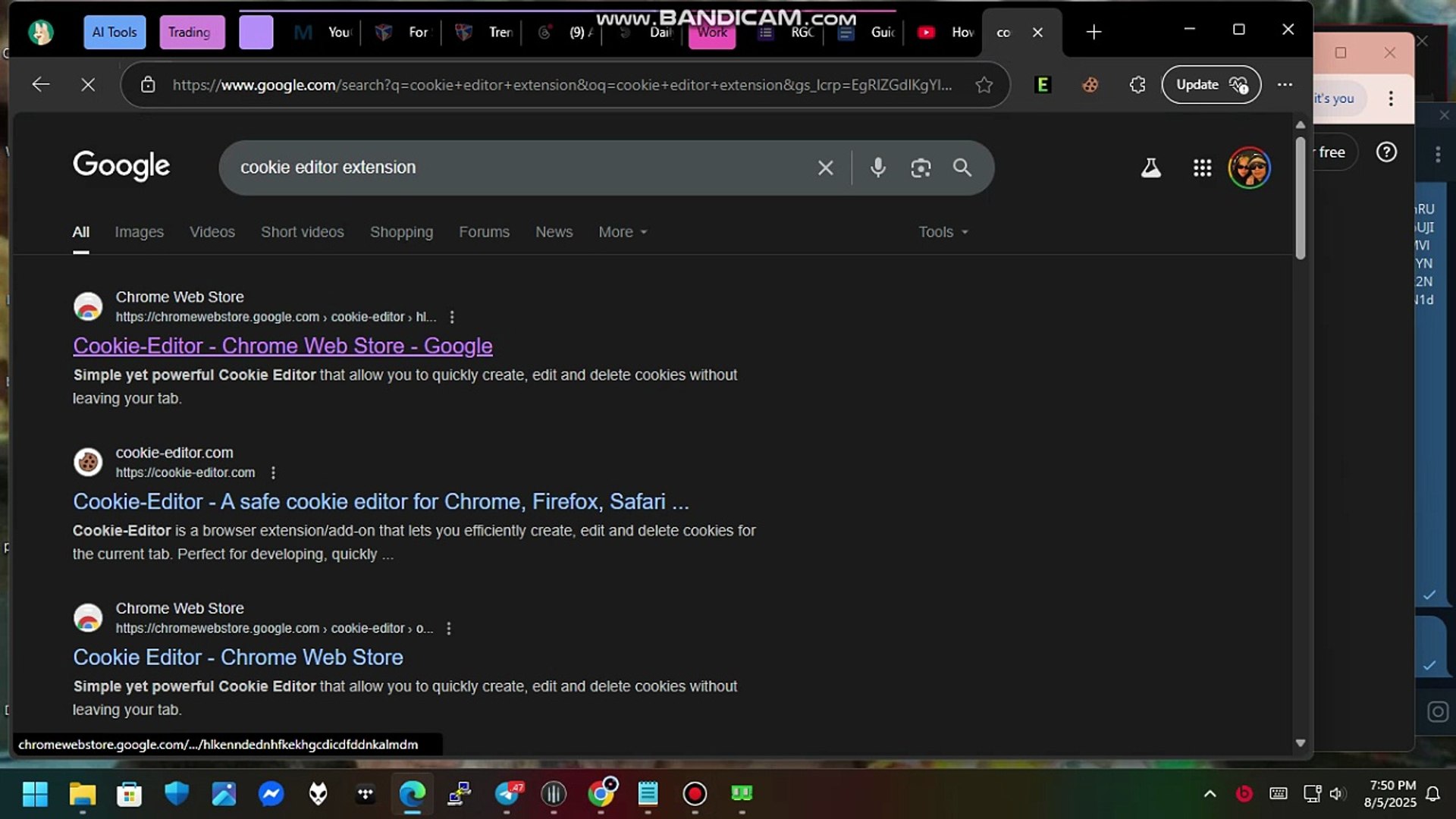1456x819 pixels.
Task: Switch to the Images tab
Action: tap(139, 232)
